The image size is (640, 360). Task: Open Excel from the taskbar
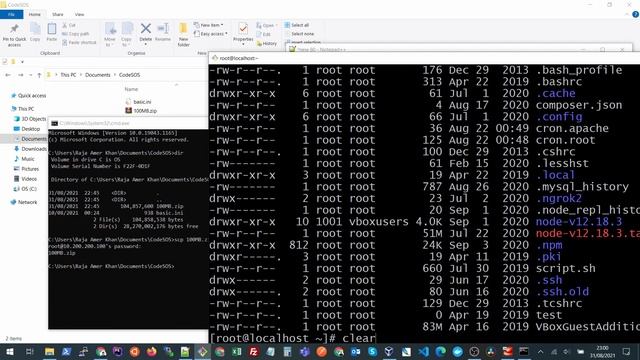coord(236,351)
